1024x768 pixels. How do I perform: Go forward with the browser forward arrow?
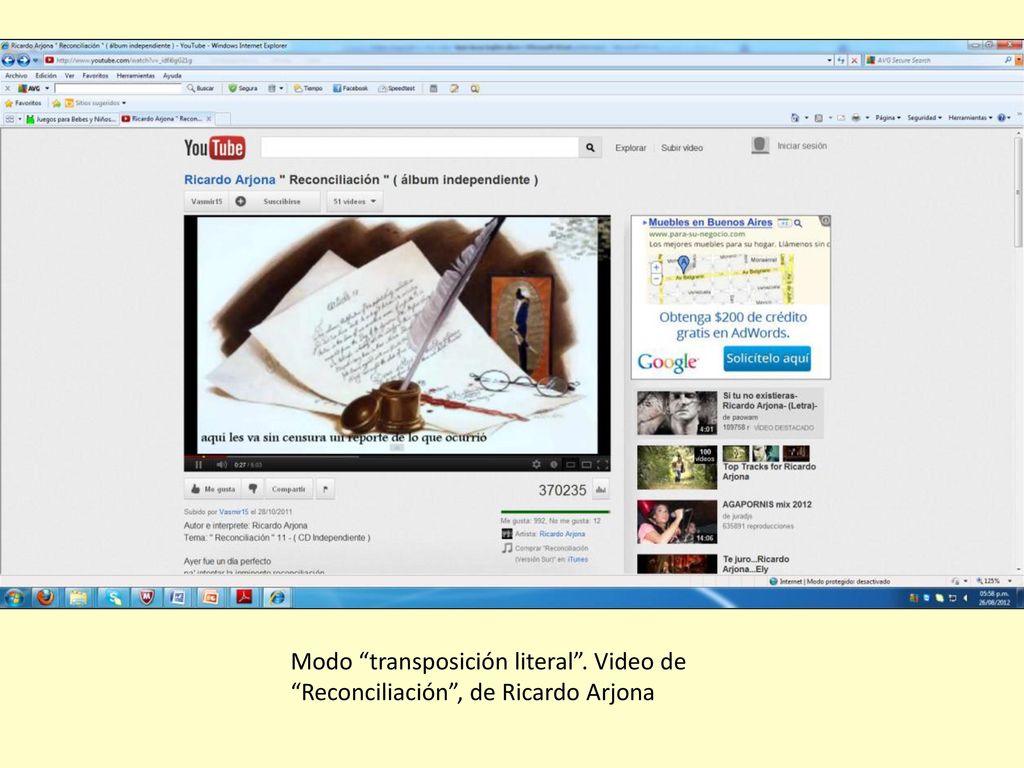pos(23,61)
